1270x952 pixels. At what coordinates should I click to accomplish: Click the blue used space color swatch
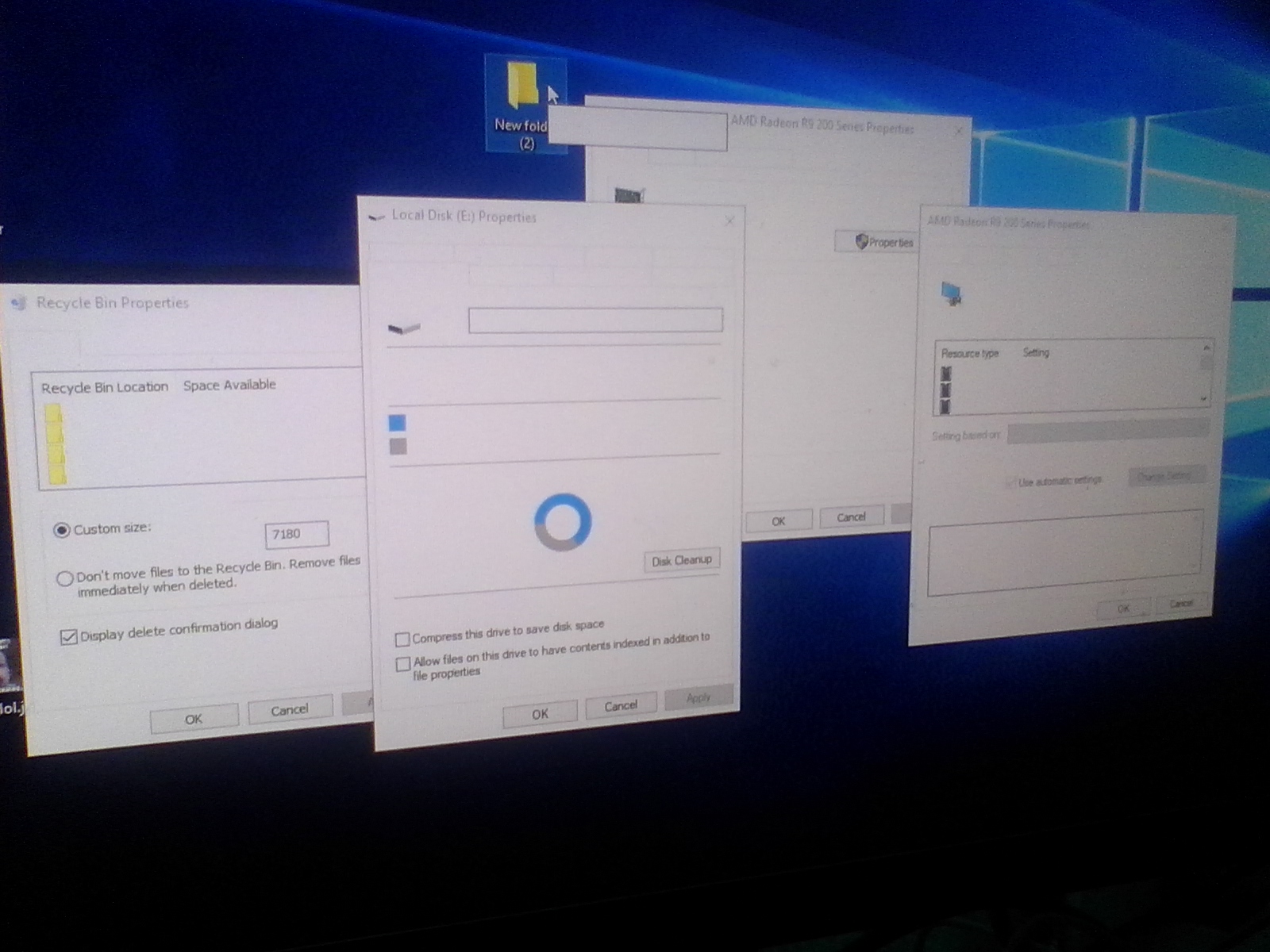click(397, 423)
